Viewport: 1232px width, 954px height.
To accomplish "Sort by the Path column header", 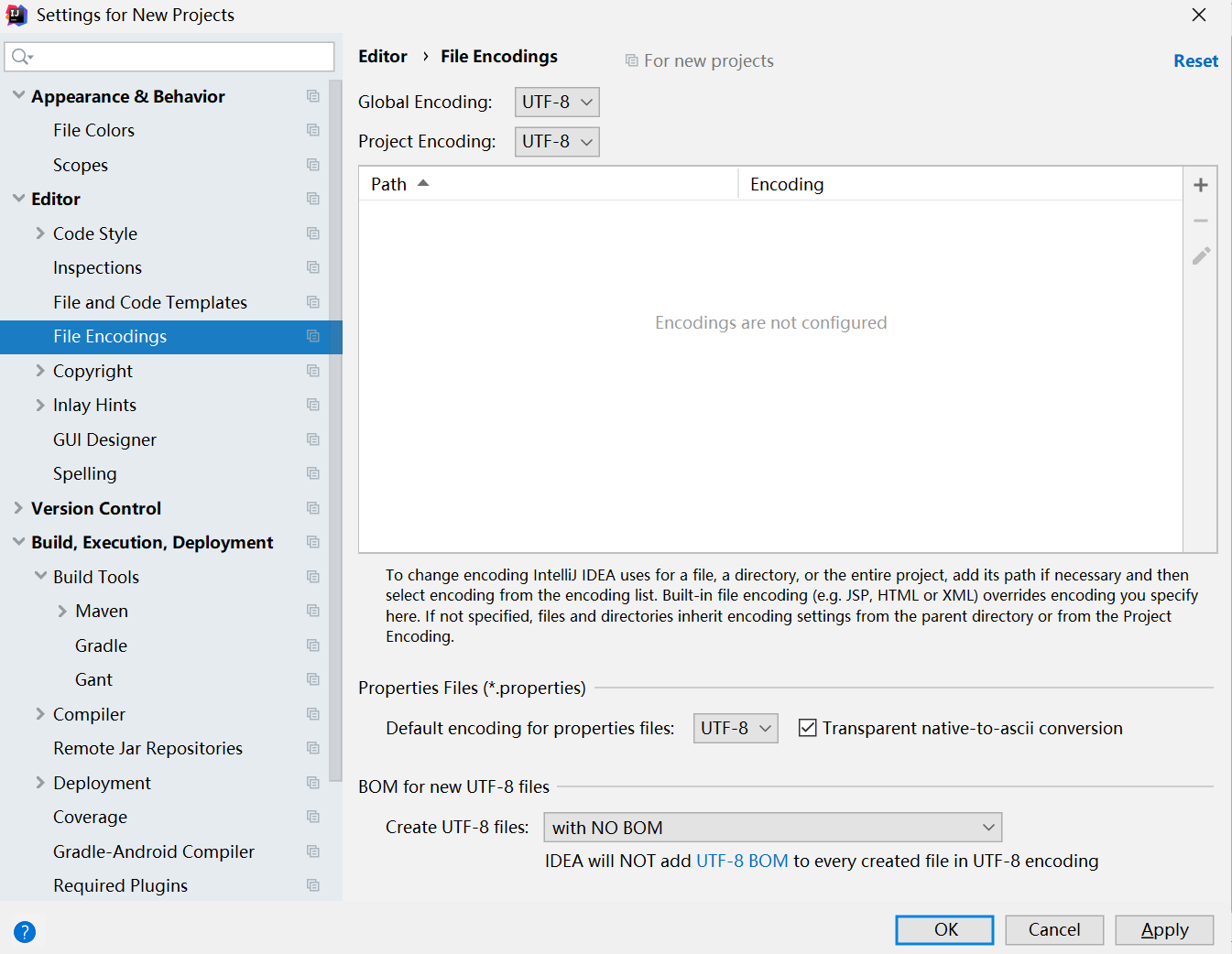I will (548, 184).
